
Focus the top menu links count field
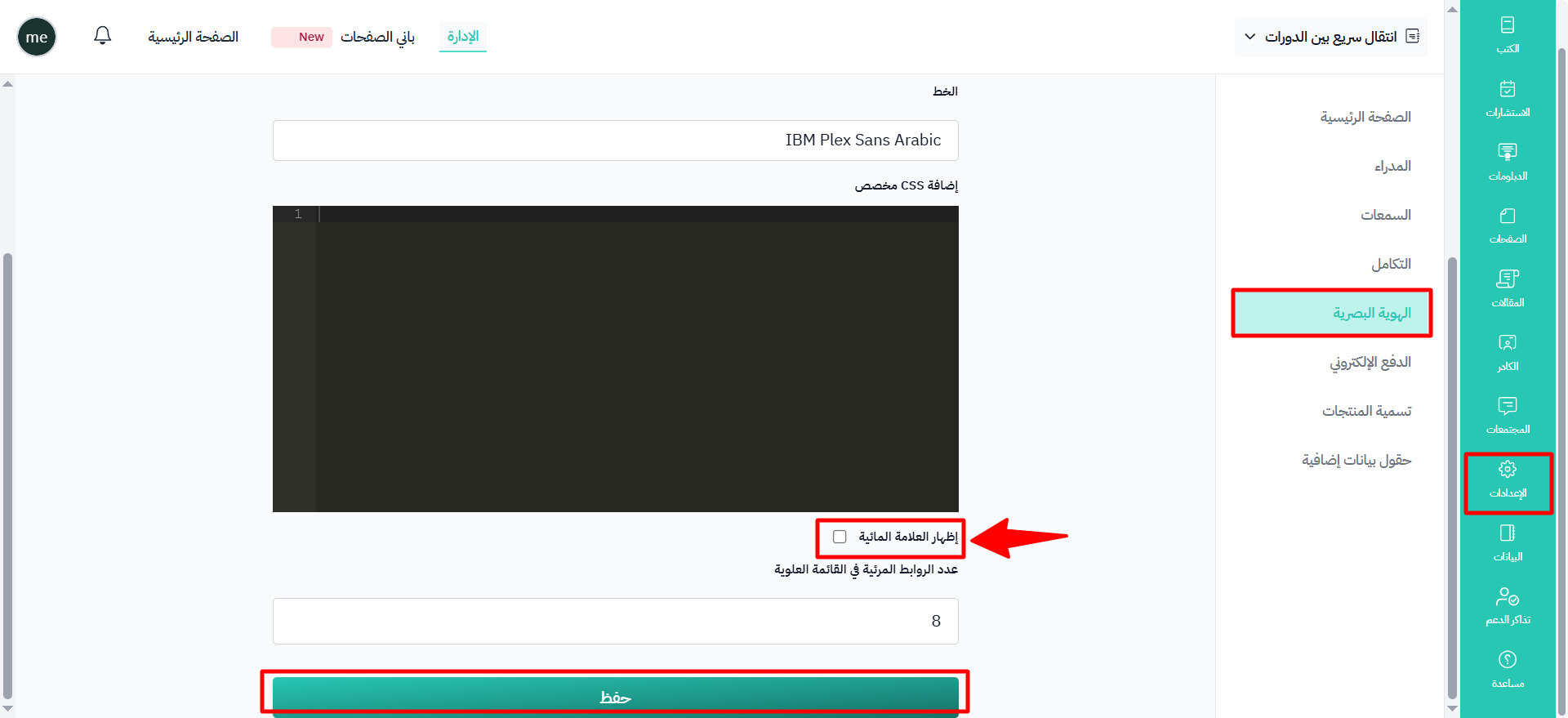(615, 621)
